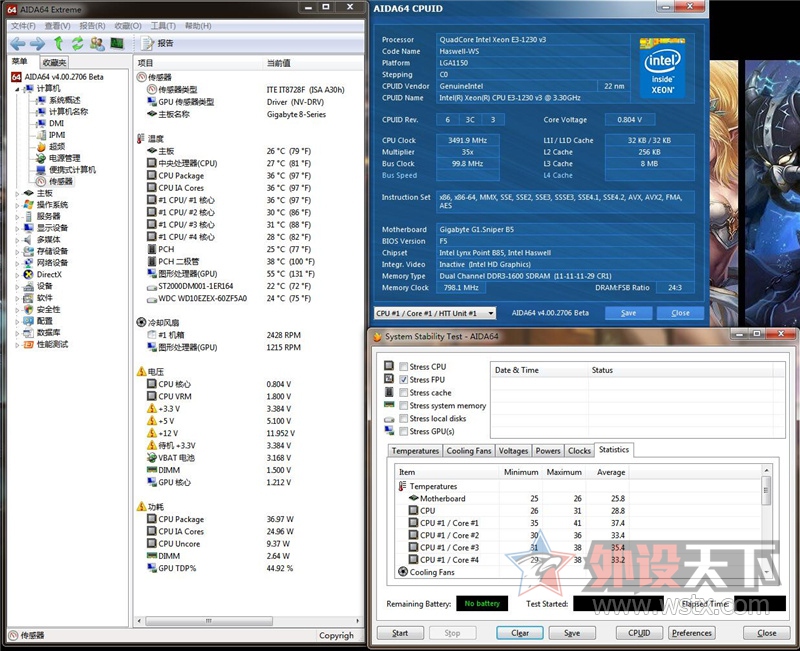This screenshot has height=651, width=800.
Task: Select the 超频 overclock tree item
Action: tap(57, 146)
